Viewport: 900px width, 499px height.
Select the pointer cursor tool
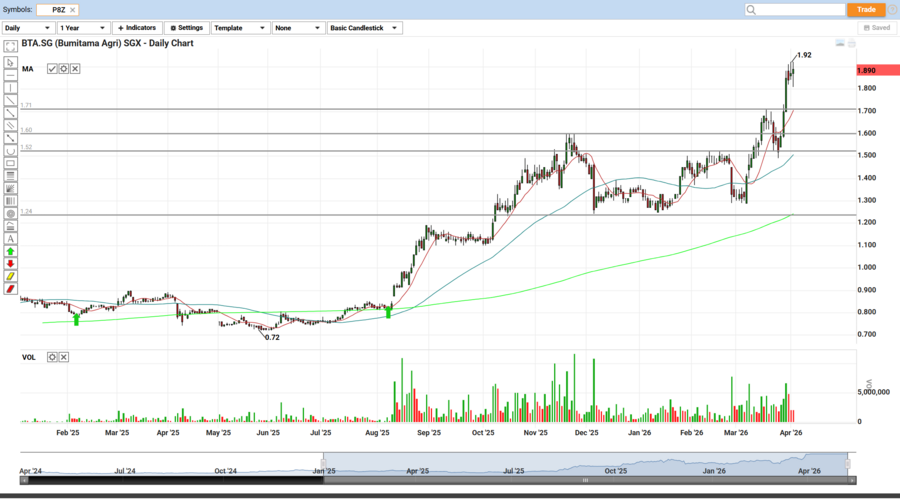coord(10,62)
